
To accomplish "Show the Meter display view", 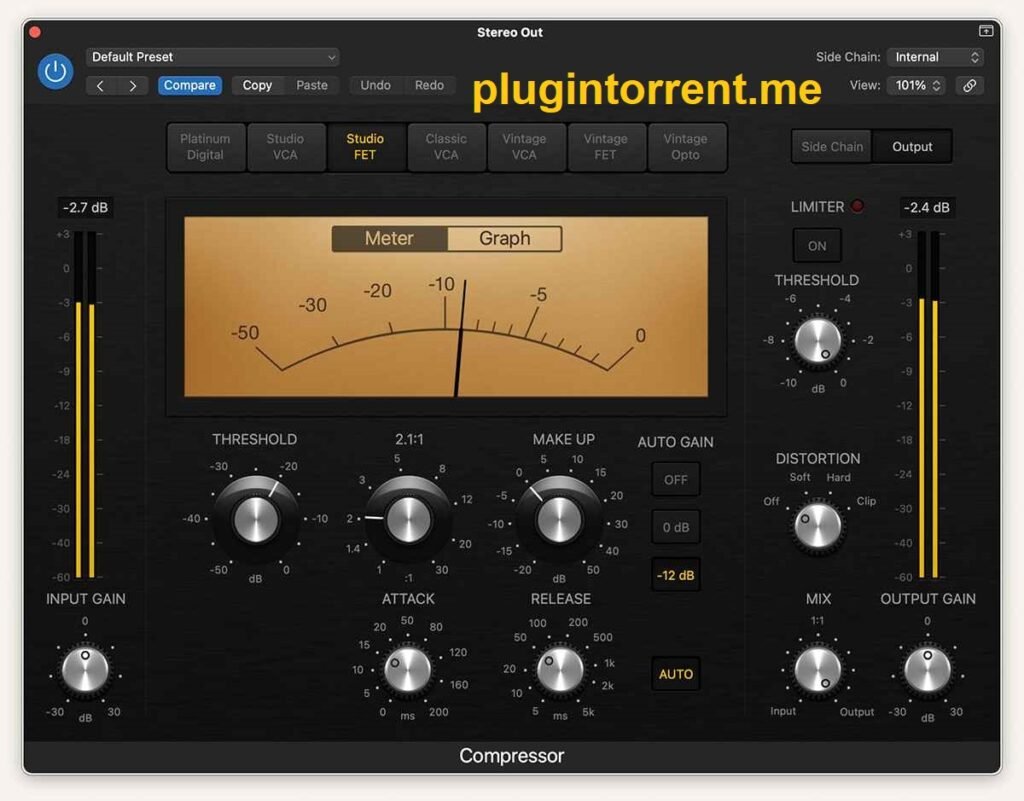I will tap(389, 238).
